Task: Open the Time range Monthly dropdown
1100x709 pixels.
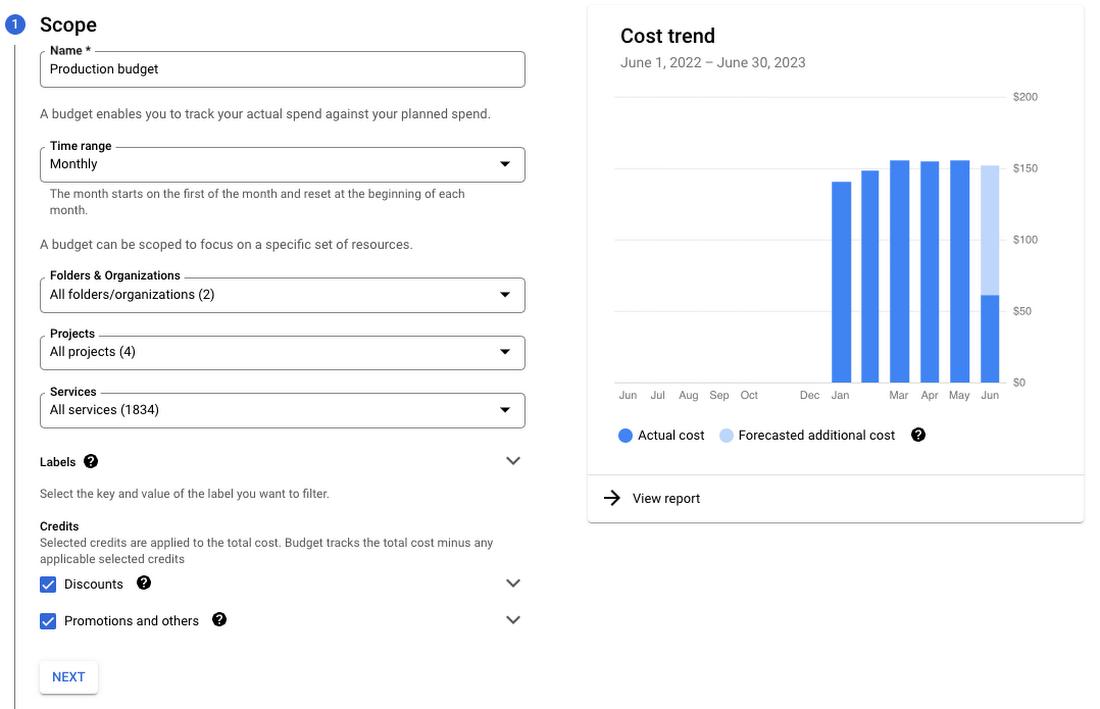Action: click(x=282, y=165)
